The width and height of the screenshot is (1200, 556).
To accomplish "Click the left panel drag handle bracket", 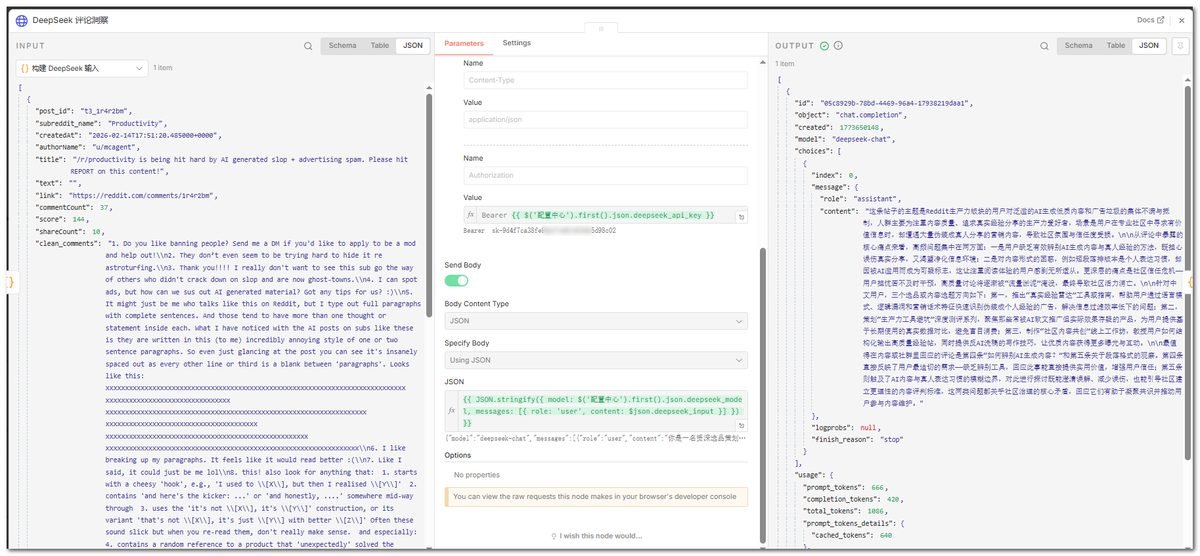I will point(10,283).
